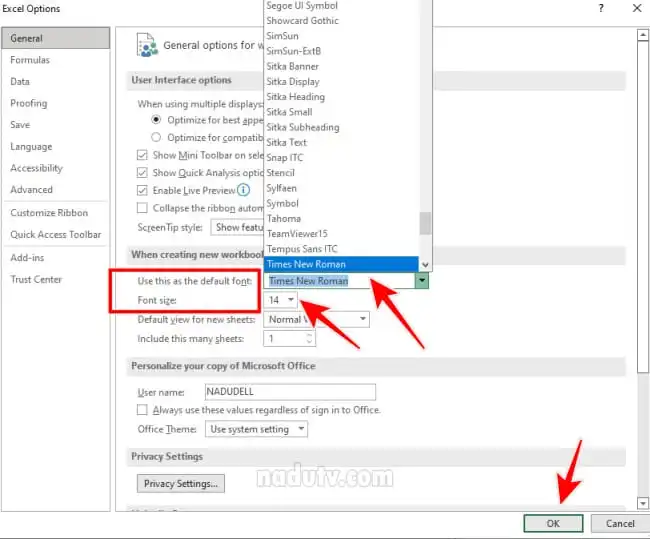Image resolution: width=650 pixels, height=539 pixels.
Task: Click the User name input field
Action: pyautogui.click(x=290, y=392)
